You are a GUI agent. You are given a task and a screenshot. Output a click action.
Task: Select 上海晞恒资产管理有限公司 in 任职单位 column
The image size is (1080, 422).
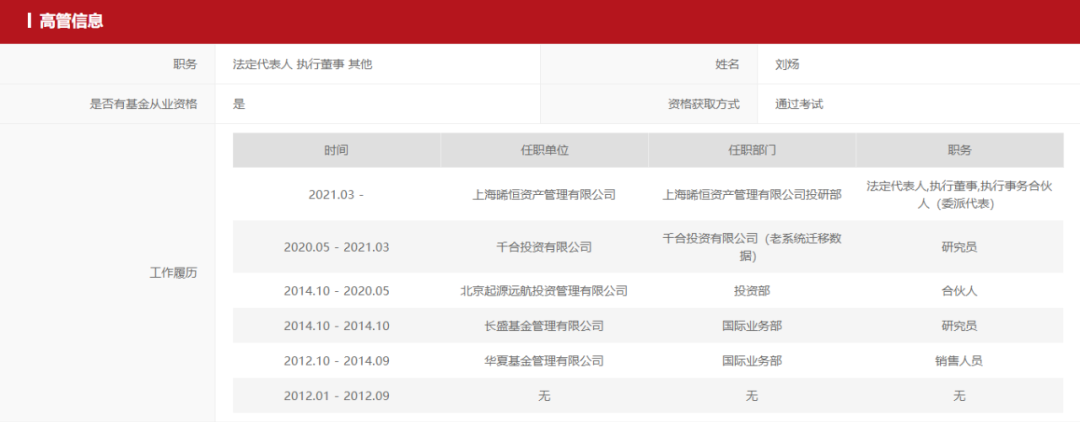click(x=544, y=194)
